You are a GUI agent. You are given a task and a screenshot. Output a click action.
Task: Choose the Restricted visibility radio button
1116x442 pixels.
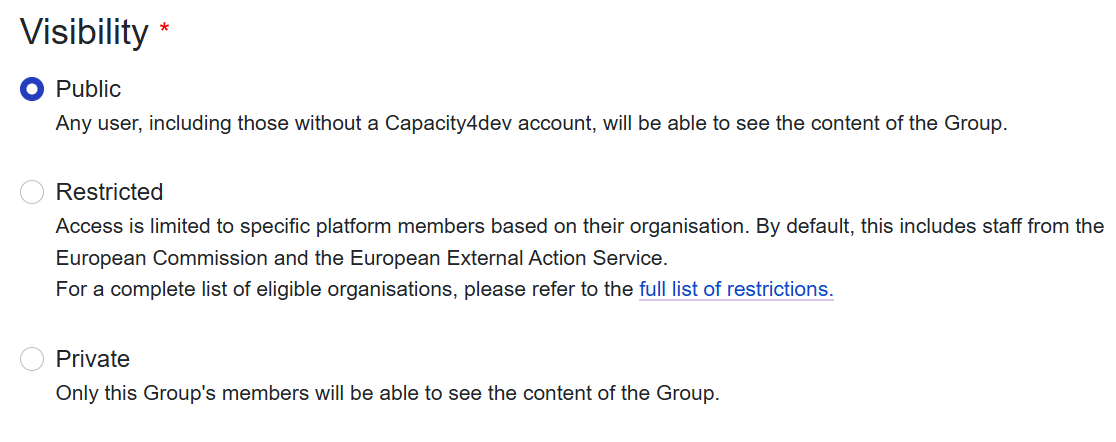coord(33,192)
